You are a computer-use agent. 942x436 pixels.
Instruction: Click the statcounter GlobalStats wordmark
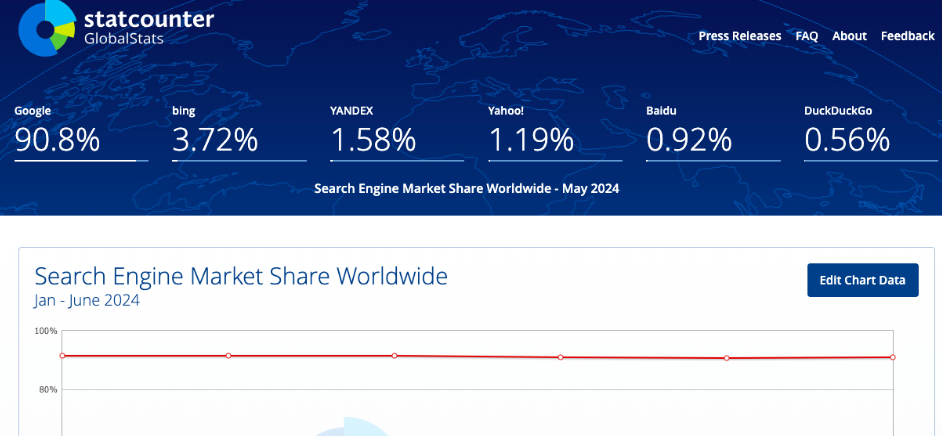click(x=148, y=27)
